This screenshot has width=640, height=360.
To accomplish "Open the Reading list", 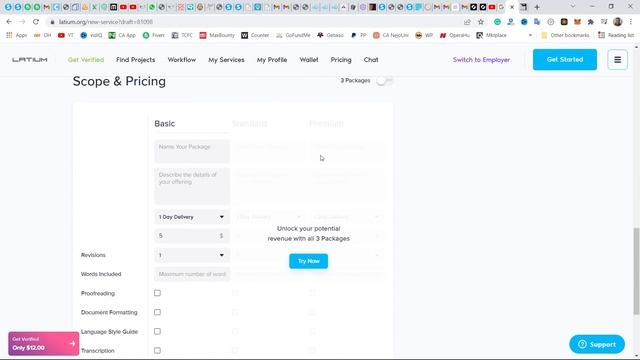I will click(x=616, y=36).
